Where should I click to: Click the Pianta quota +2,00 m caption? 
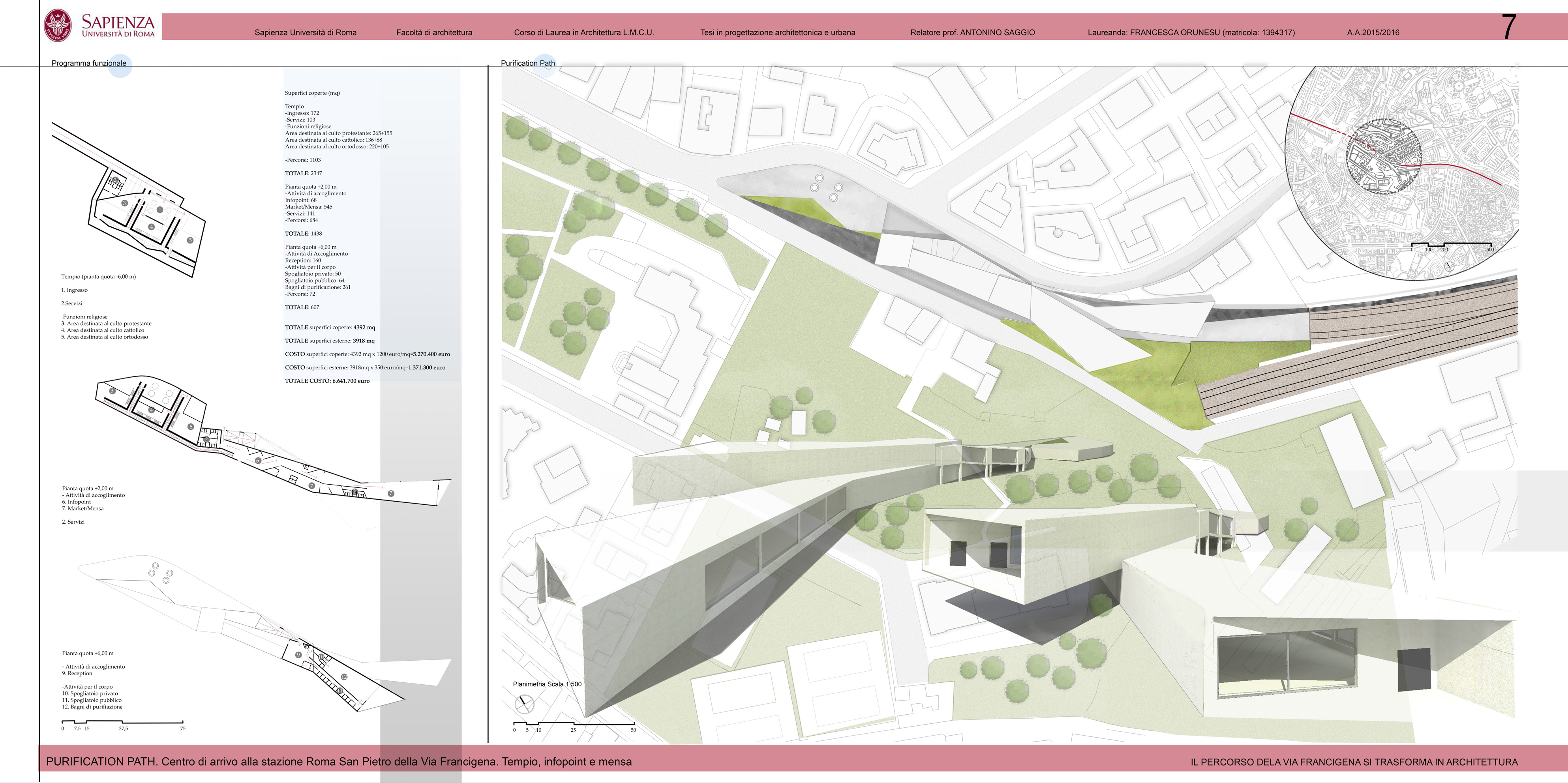coord(88,488)
